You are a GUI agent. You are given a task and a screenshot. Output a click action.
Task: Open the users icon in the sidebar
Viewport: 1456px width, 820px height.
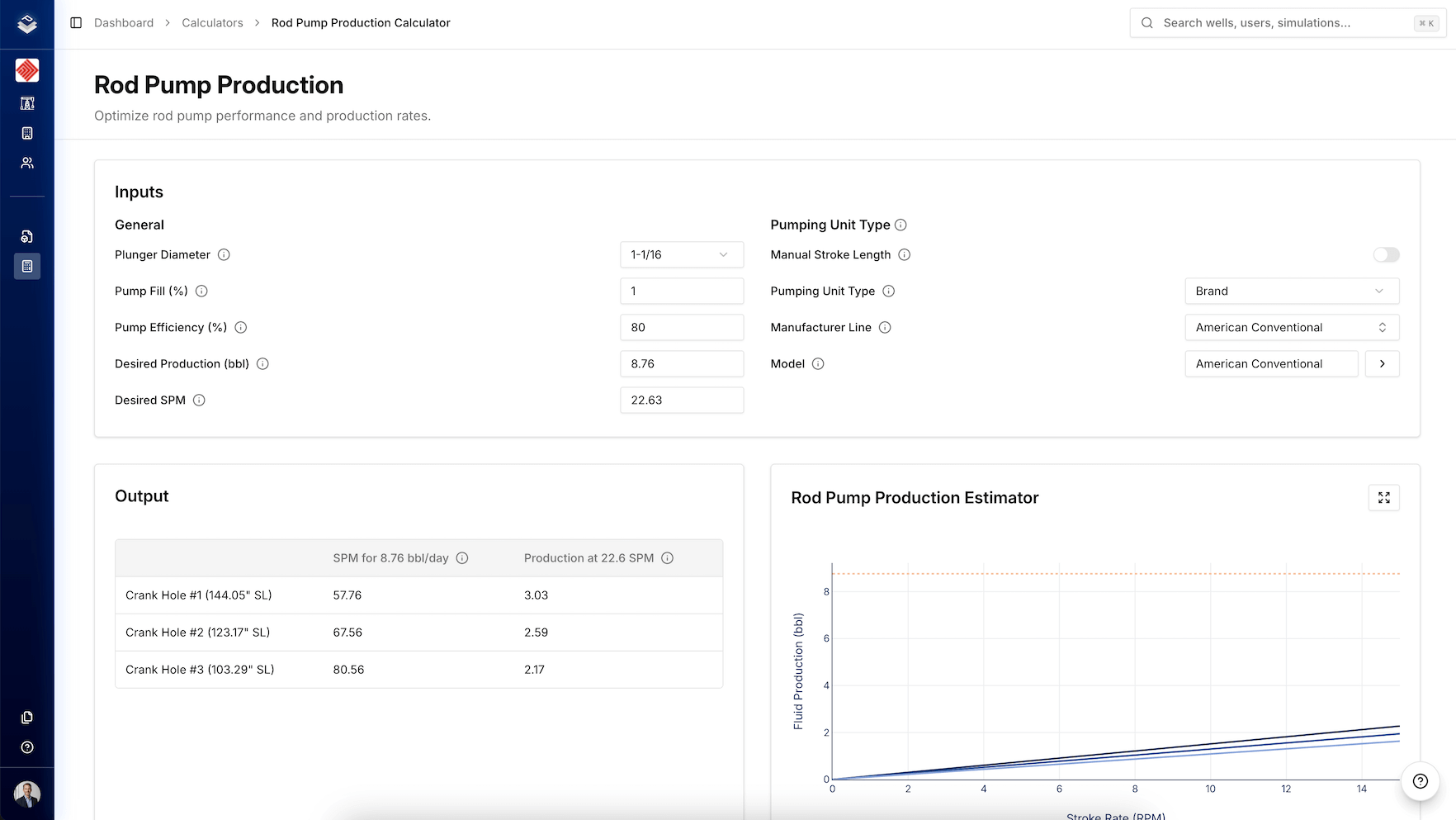27,163
